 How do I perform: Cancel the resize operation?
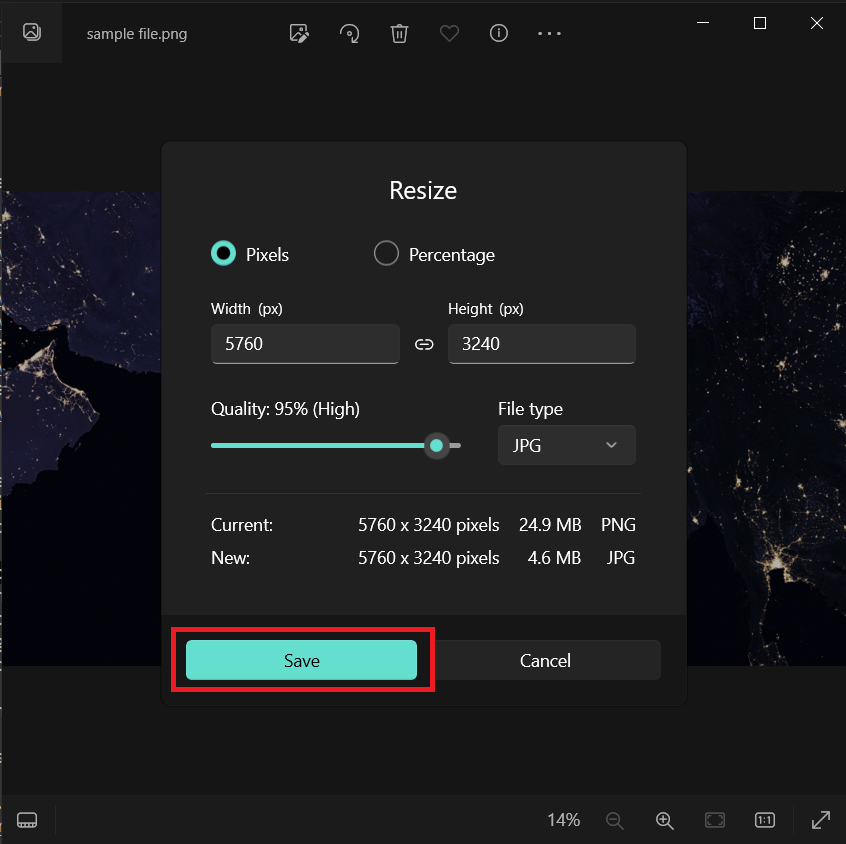(545, 660)
